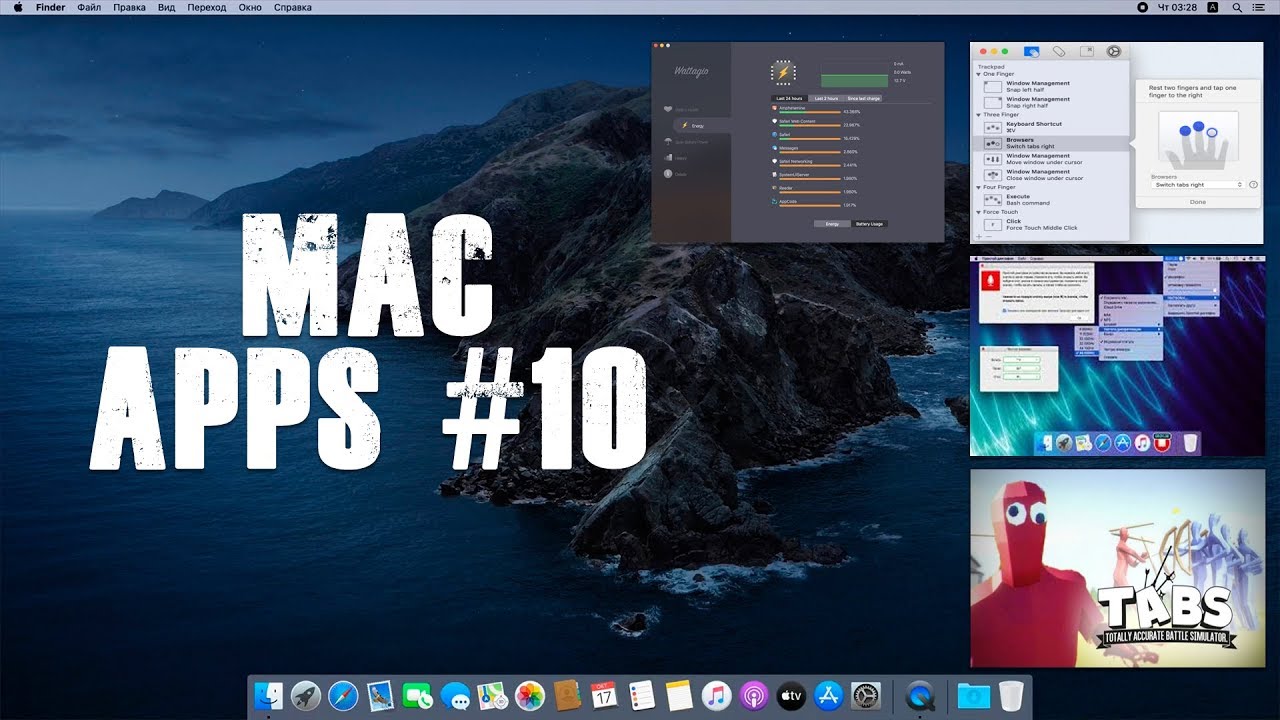Viewport: 1280px width, 720px height.
Task: Click Done in the gesture popover
Action: (1197, 202)
